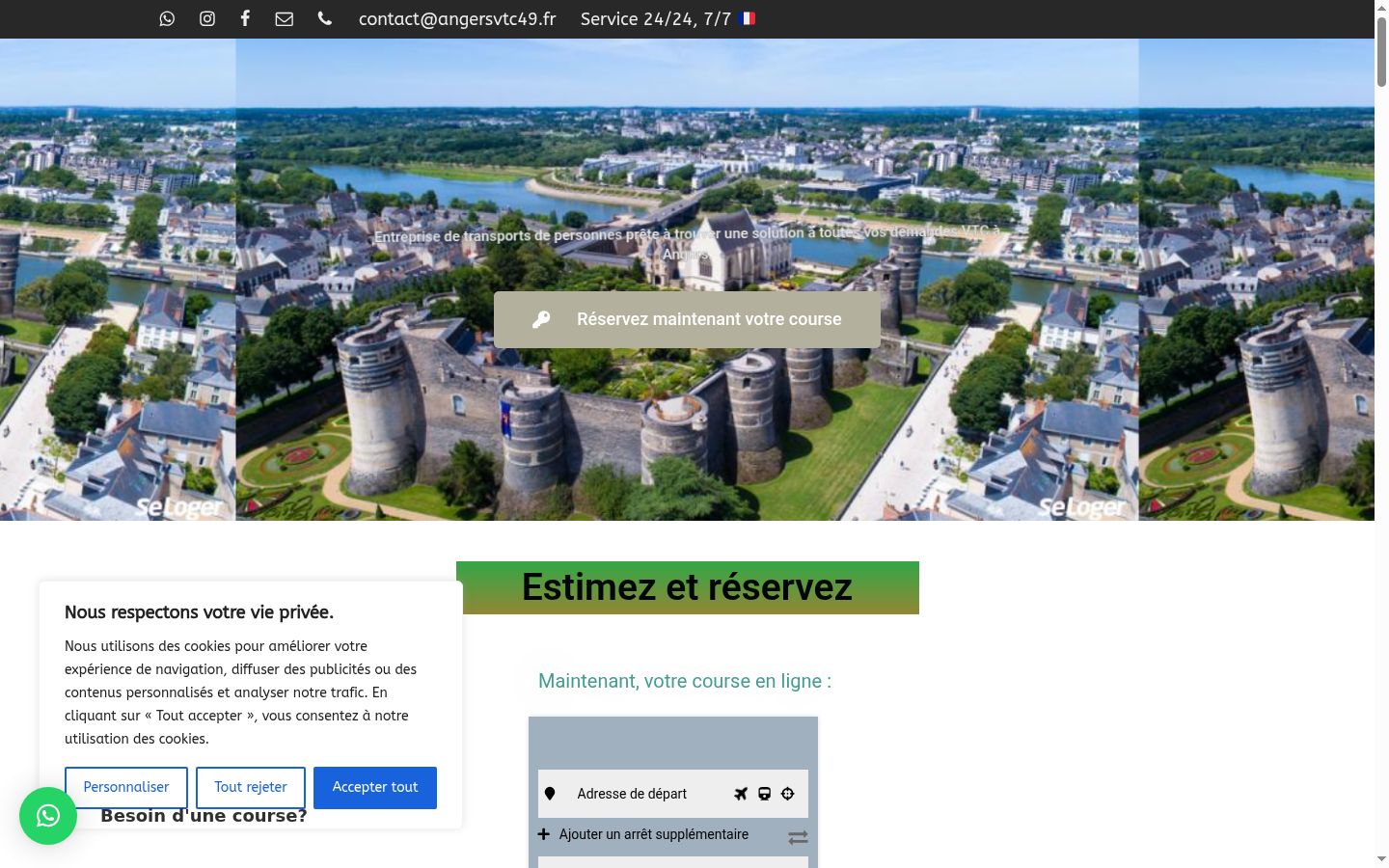The width and height of the screenshot is (1389, 868).
Task: Click the plus icon to add a stop
Action: (x=544, y=834)
